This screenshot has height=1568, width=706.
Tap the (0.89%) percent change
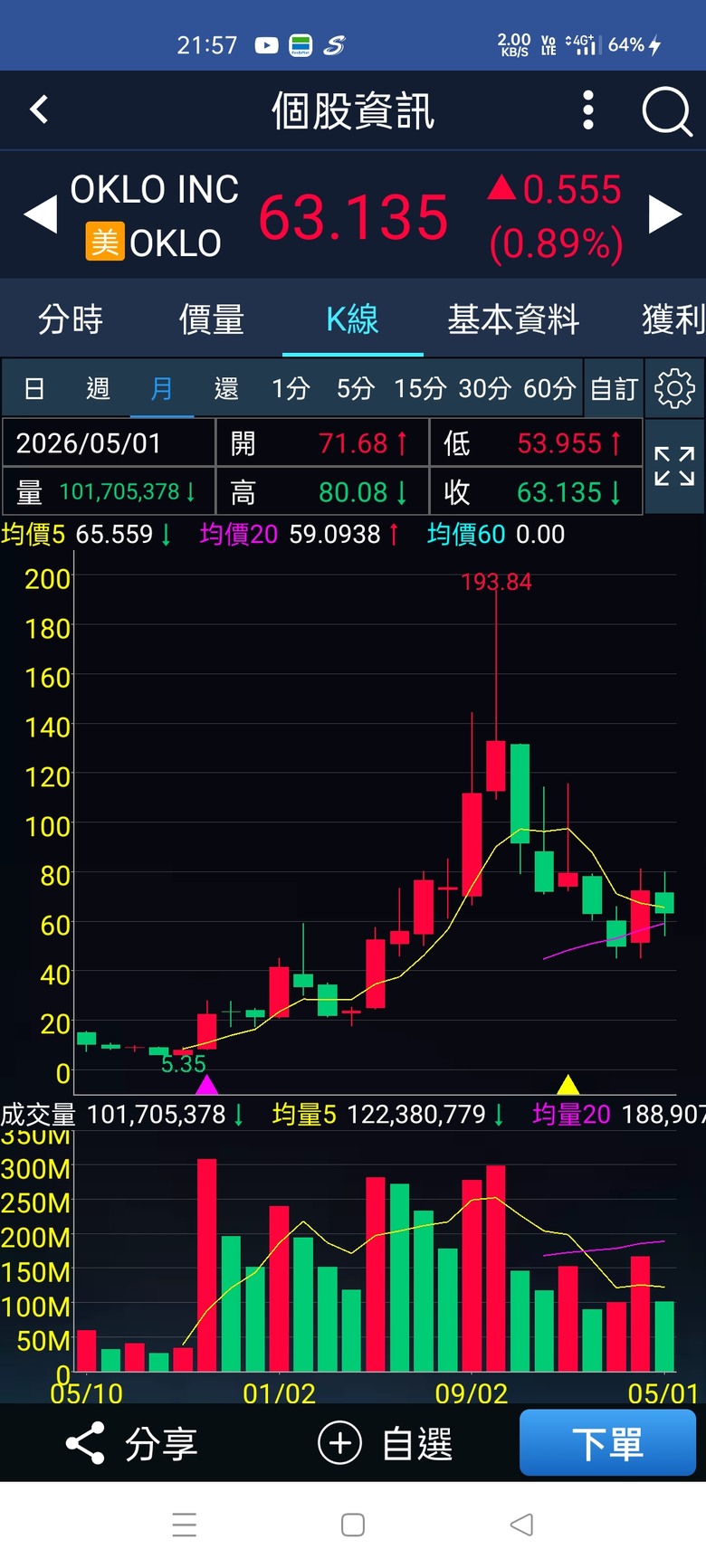coord(556,244)
